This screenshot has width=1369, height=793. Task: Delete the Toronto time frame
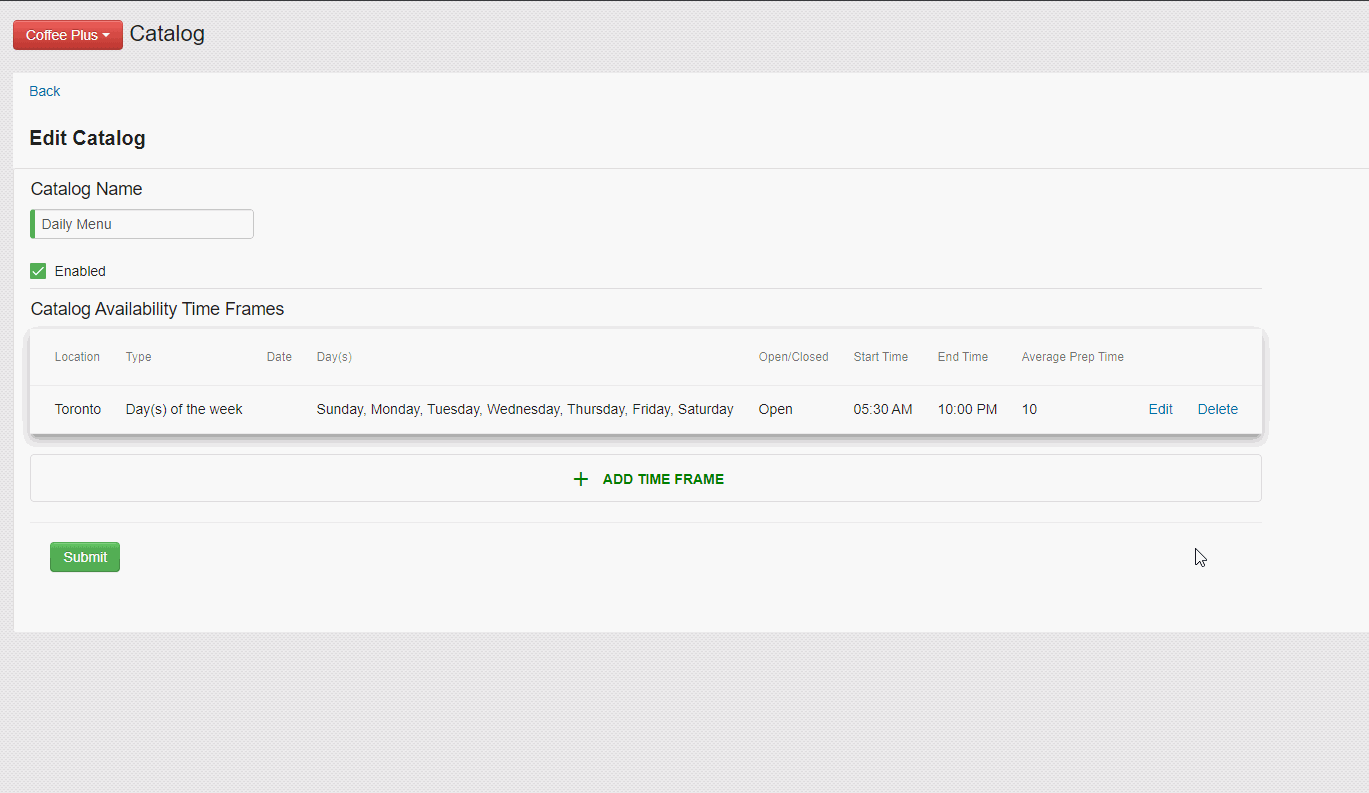(x=1217, y=409)
